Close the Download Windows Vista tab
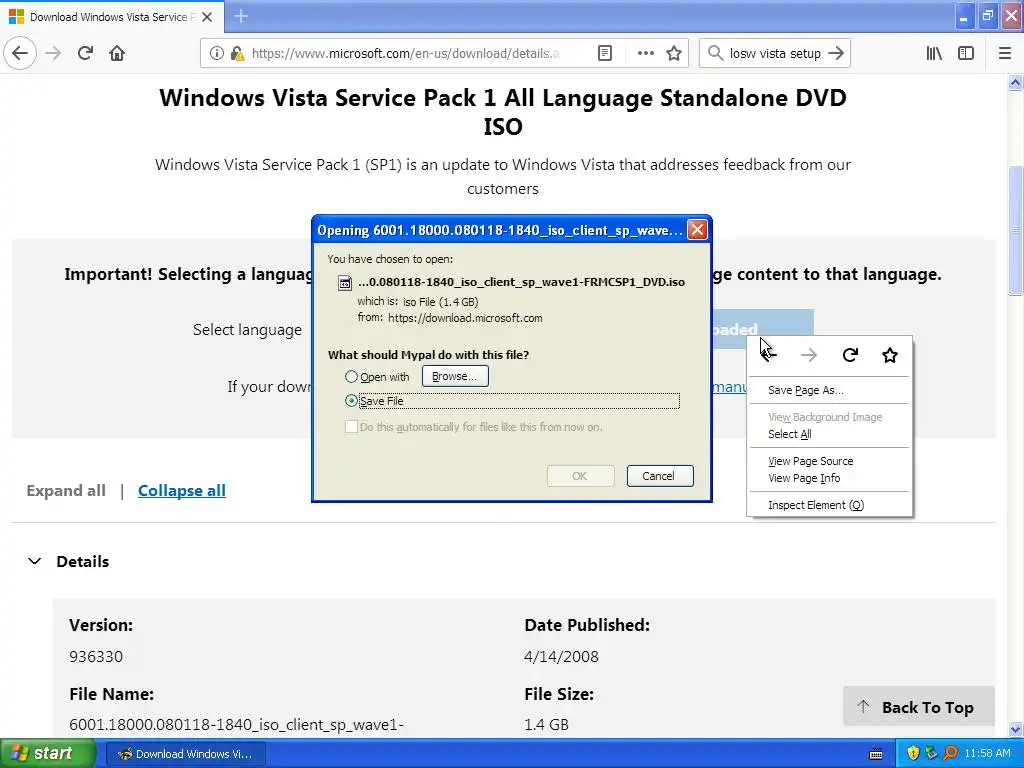Screen dimensions: 1024x768 click(x=207, y=17)
